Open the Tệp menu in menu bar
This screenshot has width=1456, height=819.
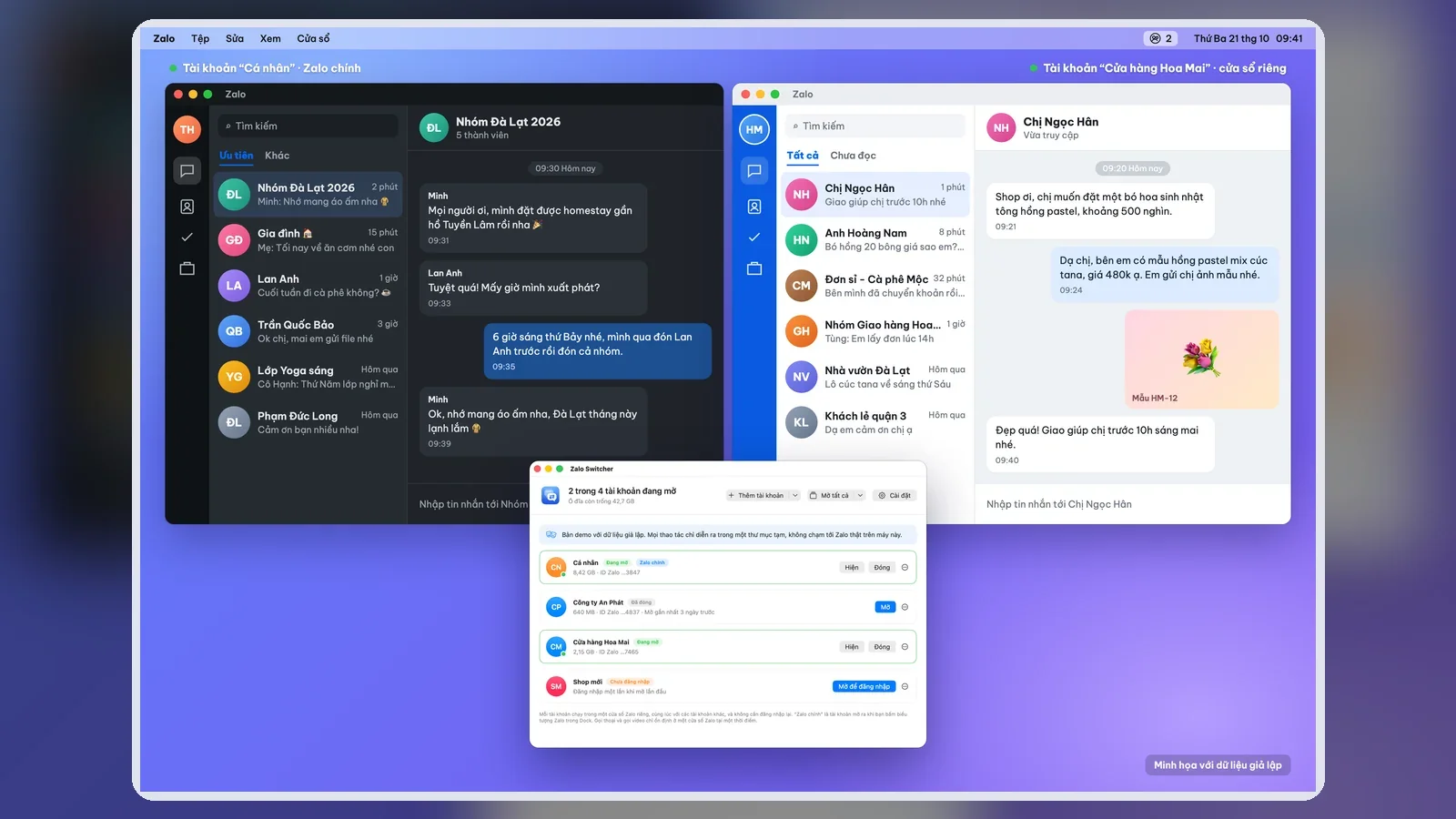pyautogui.click(x=200, y=38)
